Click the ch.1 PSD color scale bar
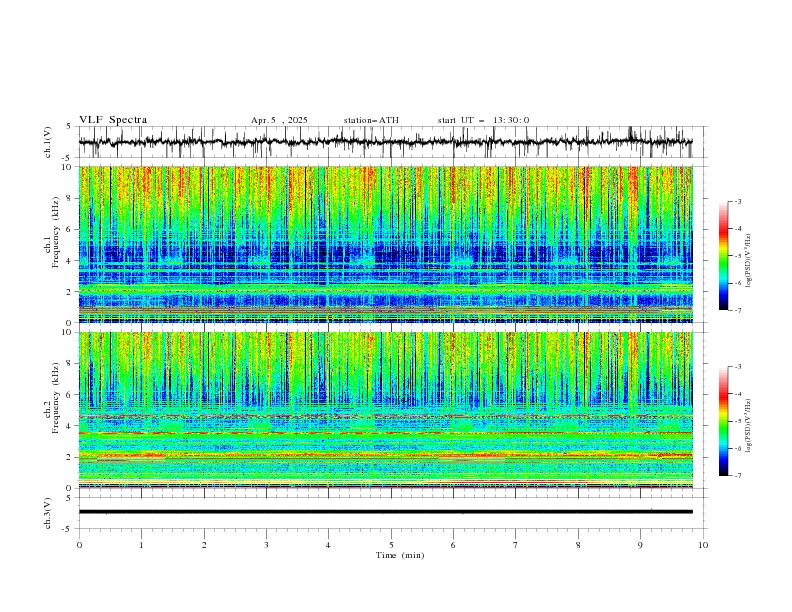 tap(724, 256)
